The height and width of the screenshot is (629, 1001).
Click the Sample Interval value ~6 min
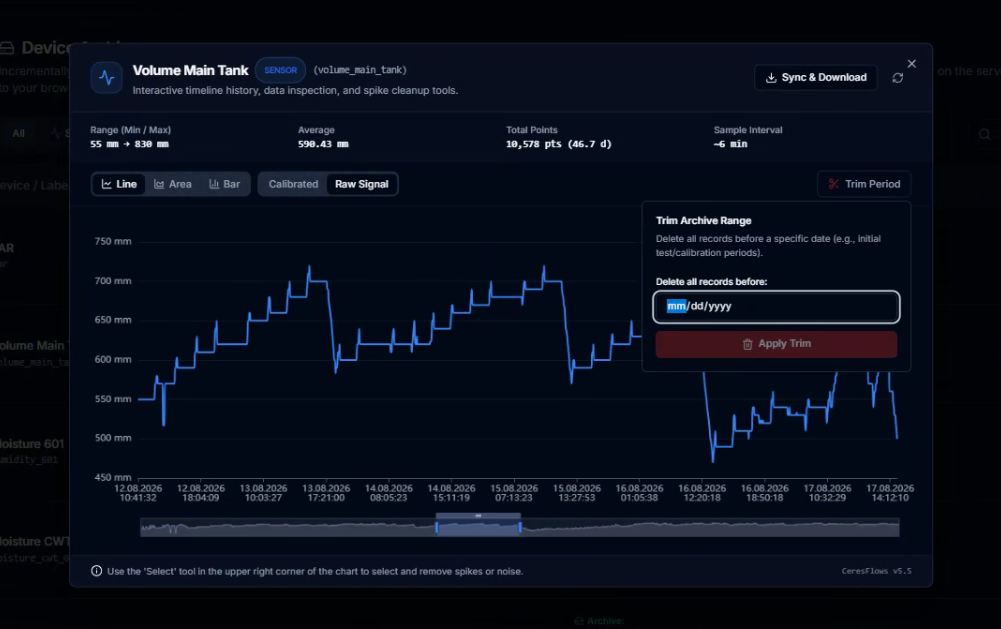(730, 144)
